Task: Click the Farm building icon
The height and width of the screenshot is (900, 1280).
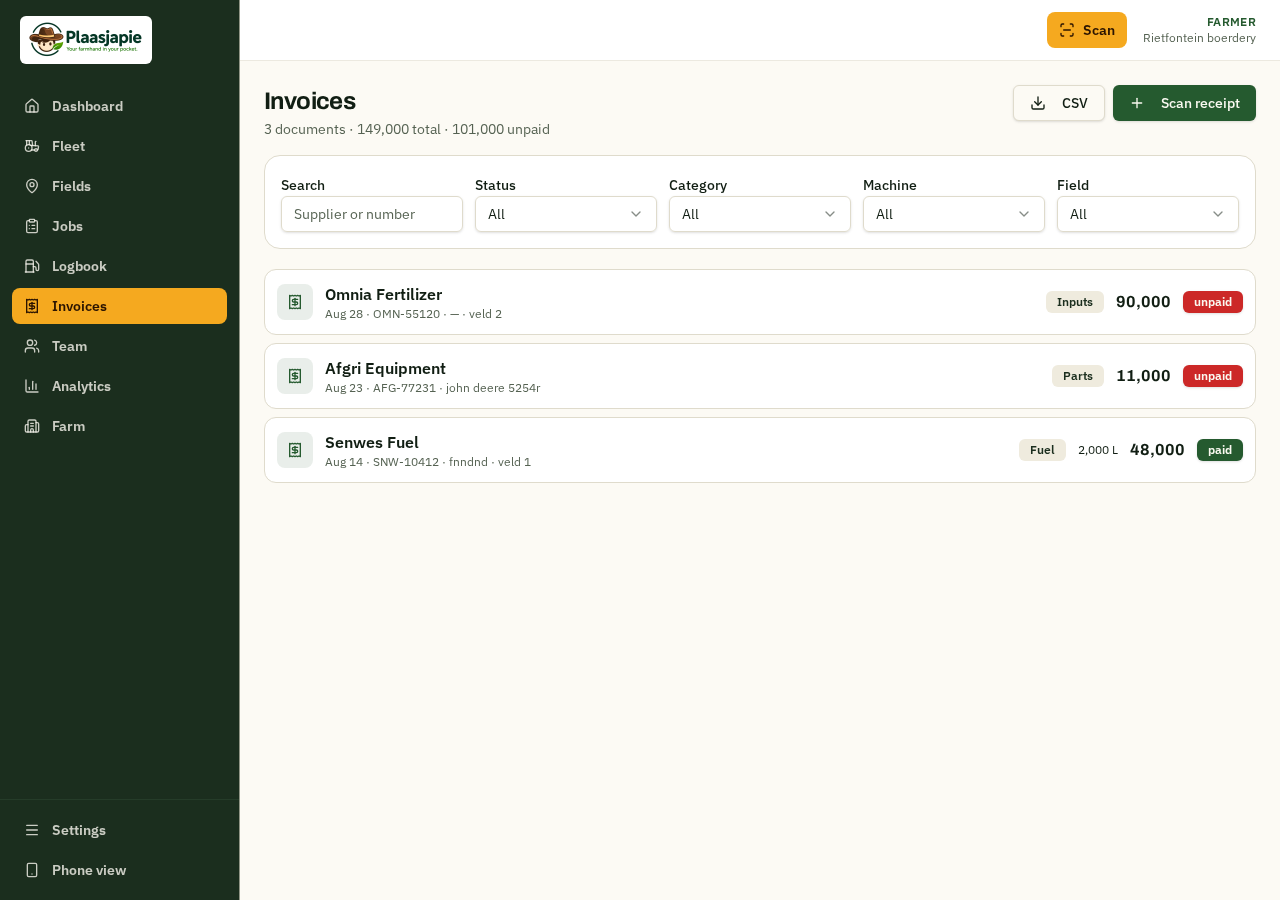Action: point(32,426)
